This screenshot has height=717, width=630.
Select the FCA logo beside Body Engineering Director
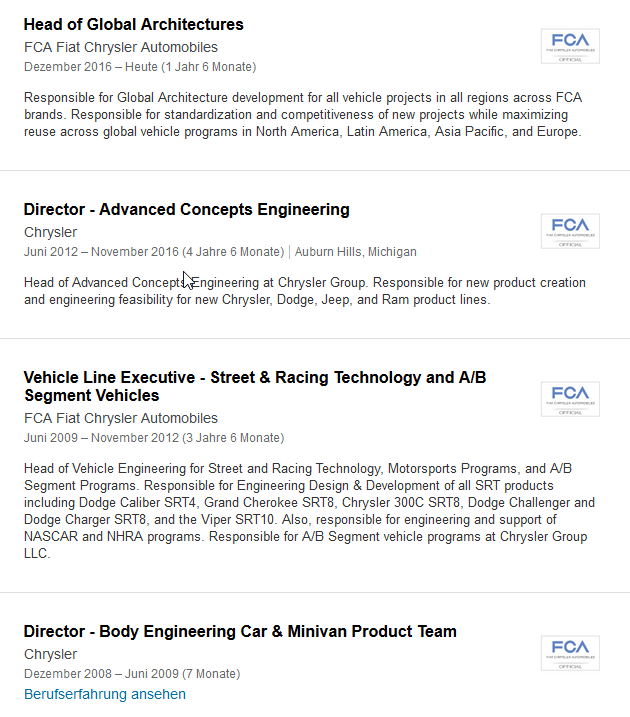(570, 653)
